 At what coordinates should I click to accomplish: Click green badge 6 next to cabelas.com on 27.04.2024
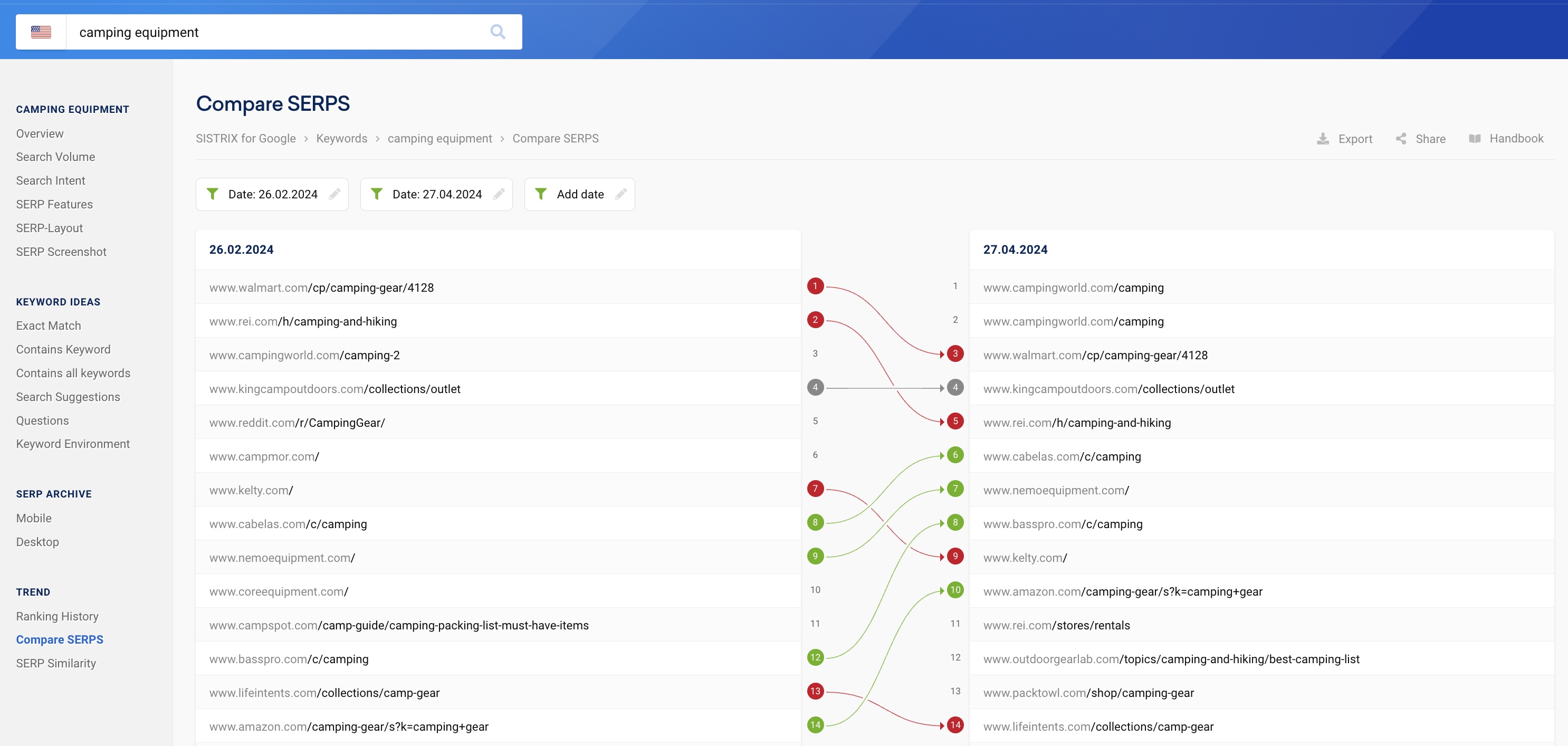coord(955,455)
